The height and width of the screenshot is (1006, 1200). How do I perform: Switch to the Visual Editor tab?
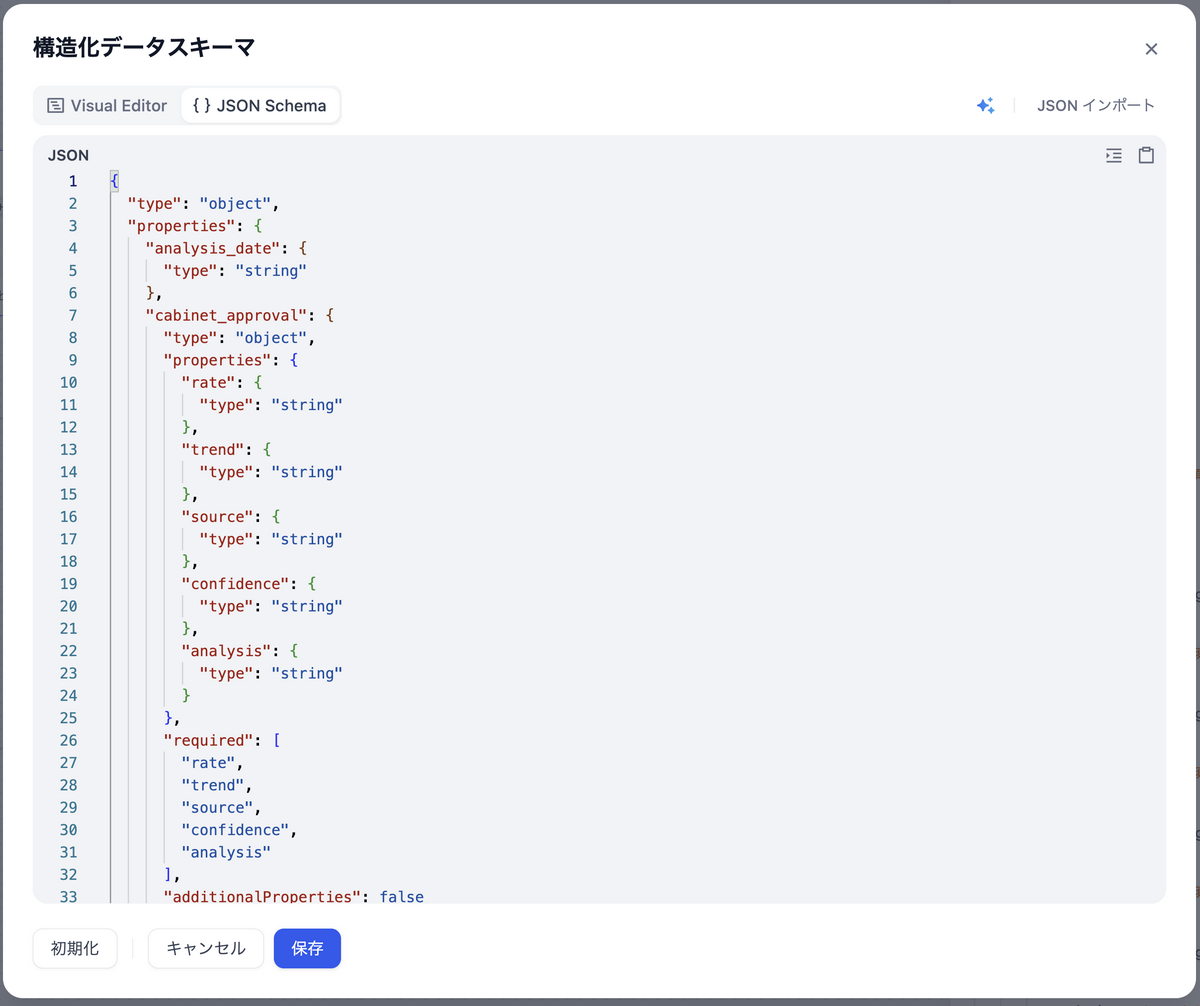pyautogui.click(x=107, y=105)
